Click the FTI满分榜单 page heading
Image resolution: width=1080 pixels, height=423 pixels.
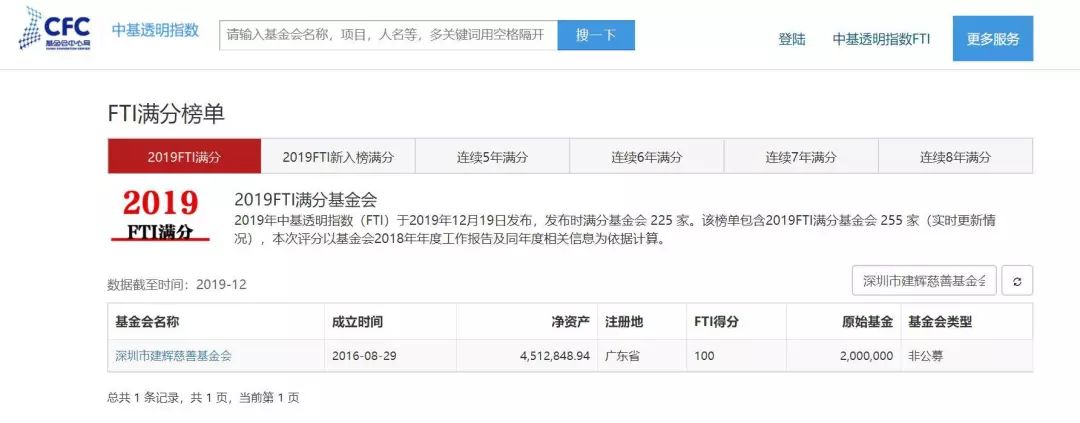(x=166, y=114)
